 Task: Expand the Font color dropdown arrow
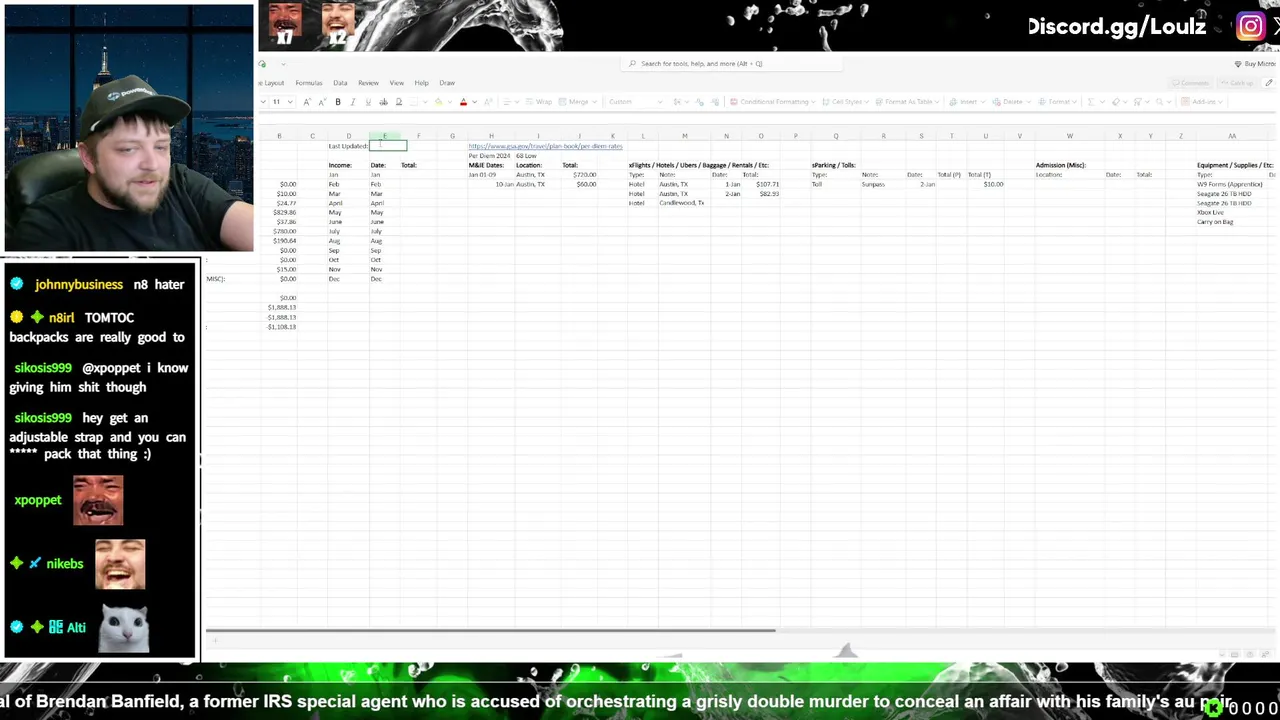[475, 102]
